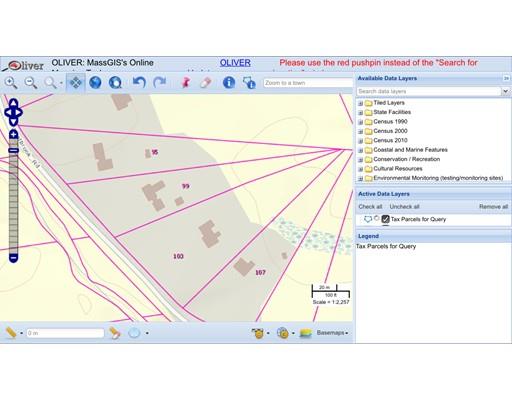Click the Available Data Layers header

pyautogui.click(x=429, y=78)
